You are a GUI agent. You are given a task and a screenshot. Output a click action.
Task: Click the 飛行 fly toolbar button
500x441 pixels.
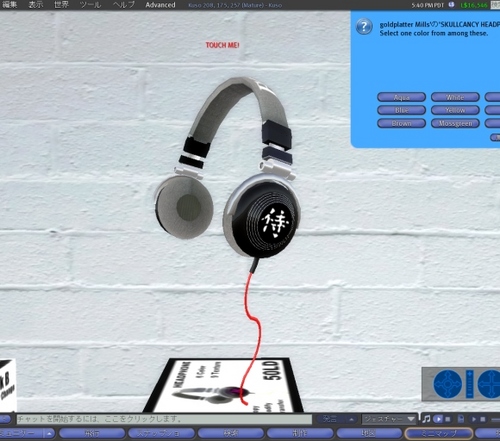coord(92,433)
